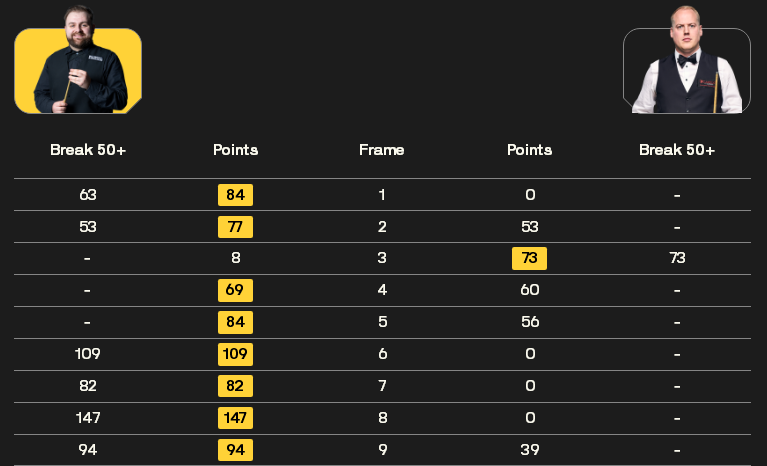This screenshot has height=466, width=767.
Task: Click the left Points column header
Action: (x=235, y=150)
